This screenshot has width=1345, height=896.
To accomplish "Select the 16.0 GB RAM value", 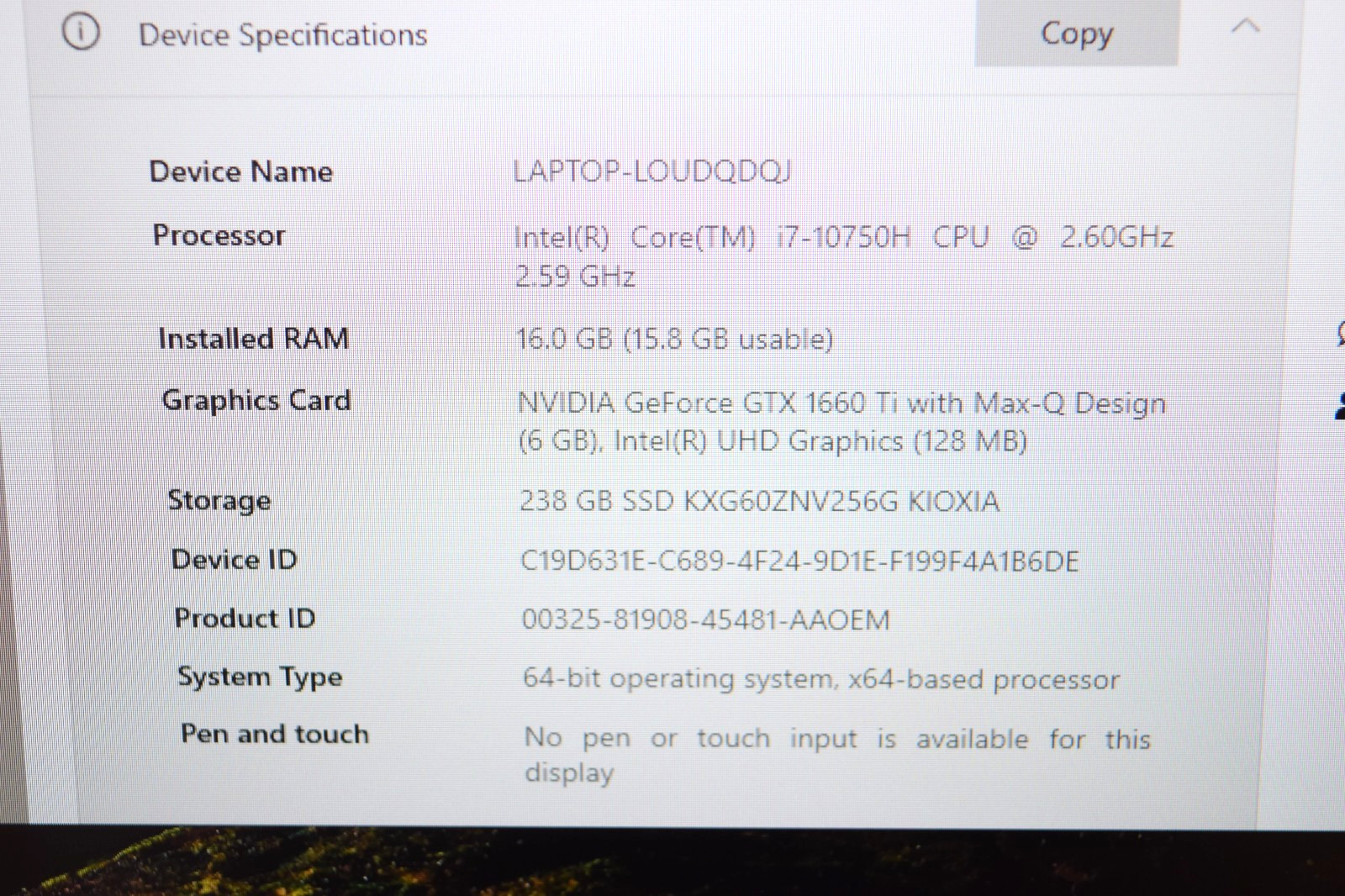I will coord(674,339).
